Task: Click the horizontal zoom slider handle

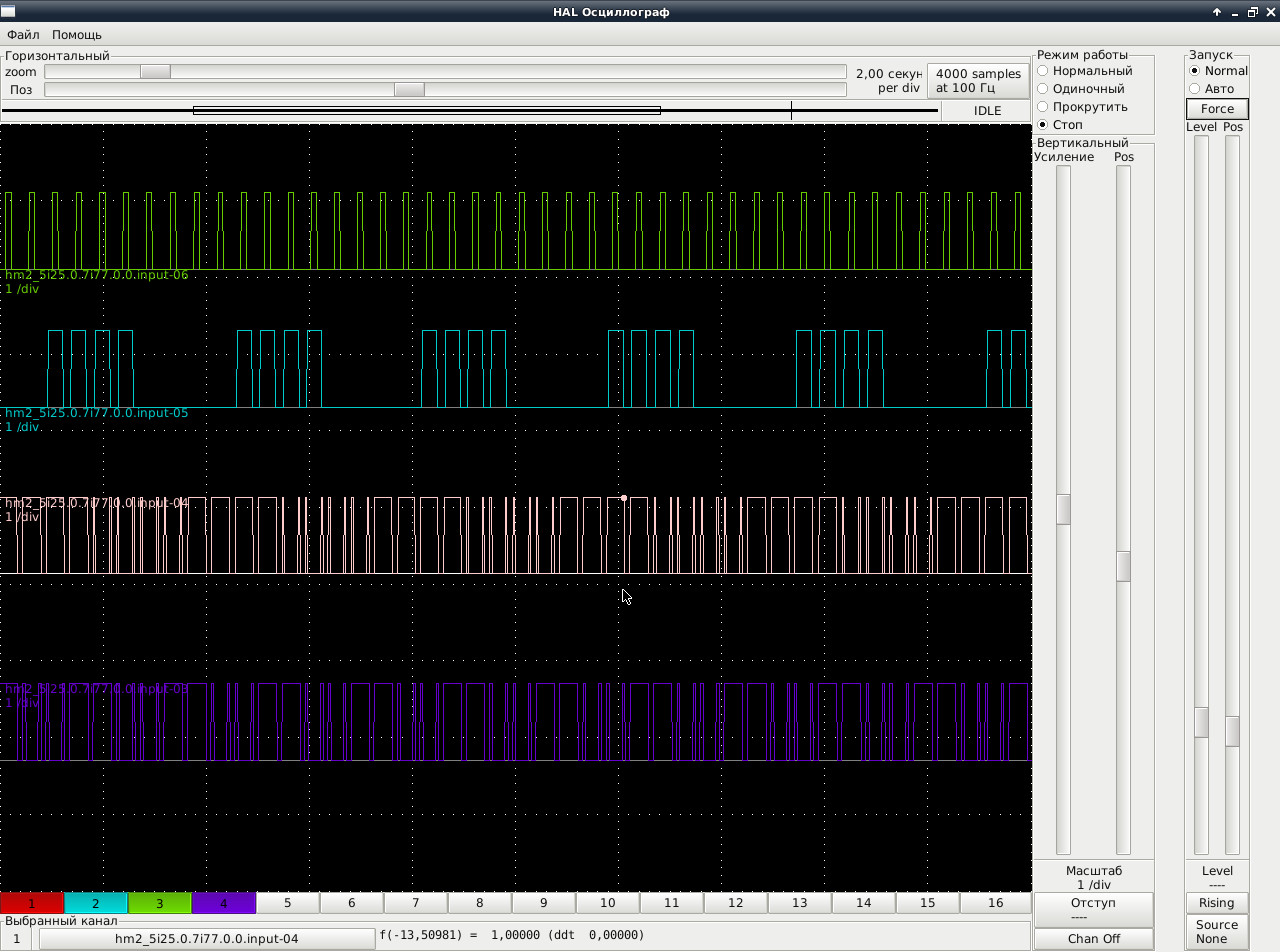Action: tap(155, 72)
